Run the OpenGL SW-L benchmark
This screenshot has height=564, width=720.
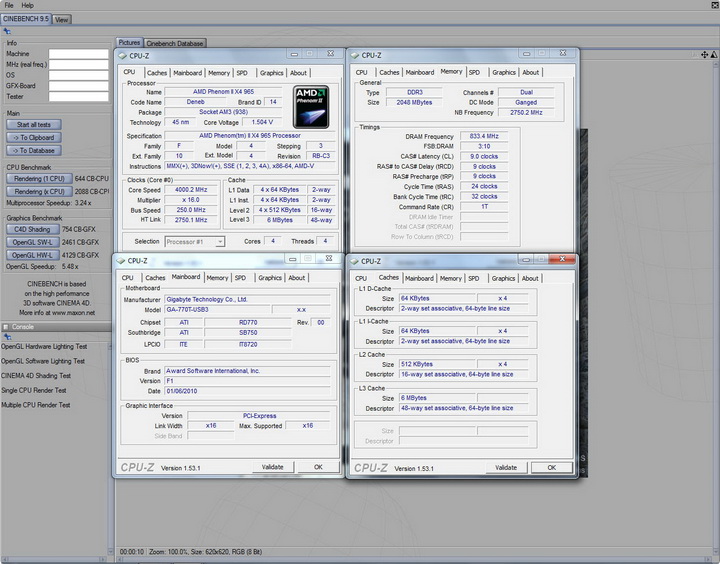(x=33, y=242)
